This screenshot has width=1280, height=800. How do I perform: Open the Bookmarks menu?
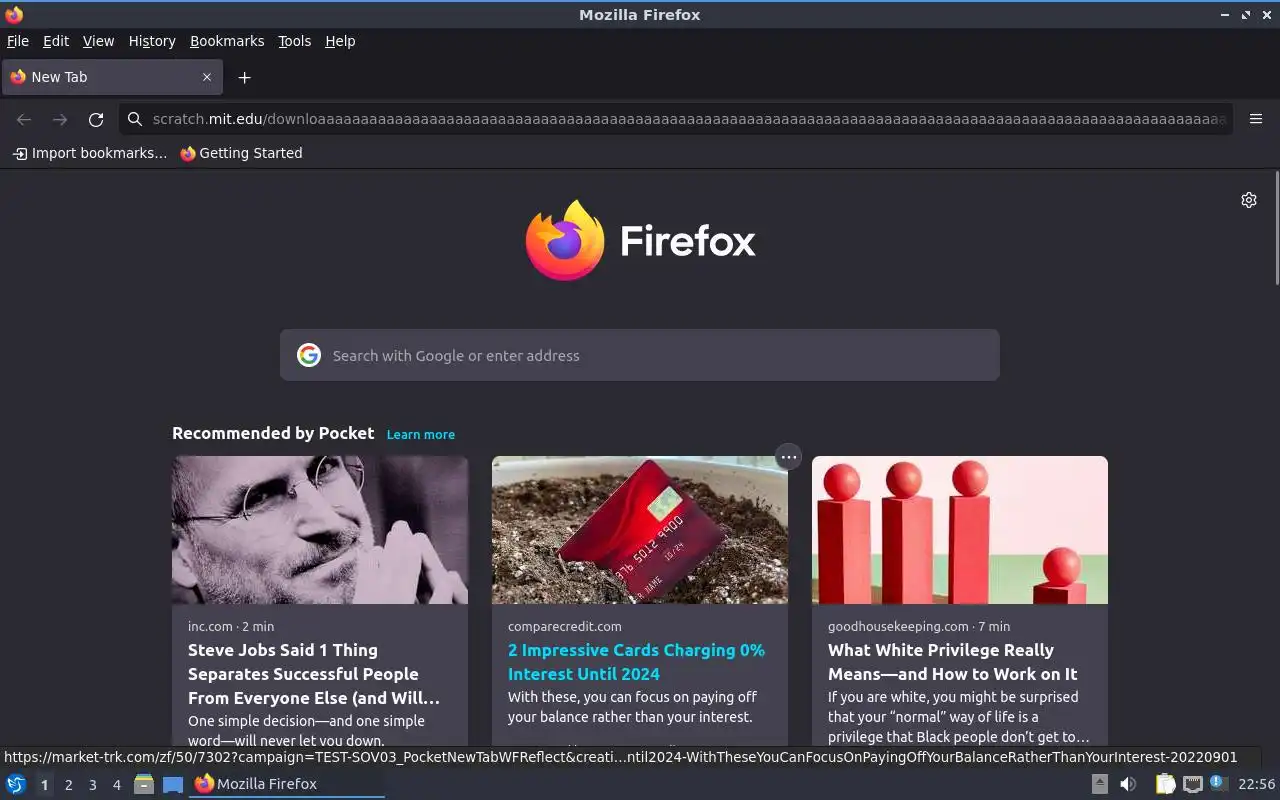point(227,41)
